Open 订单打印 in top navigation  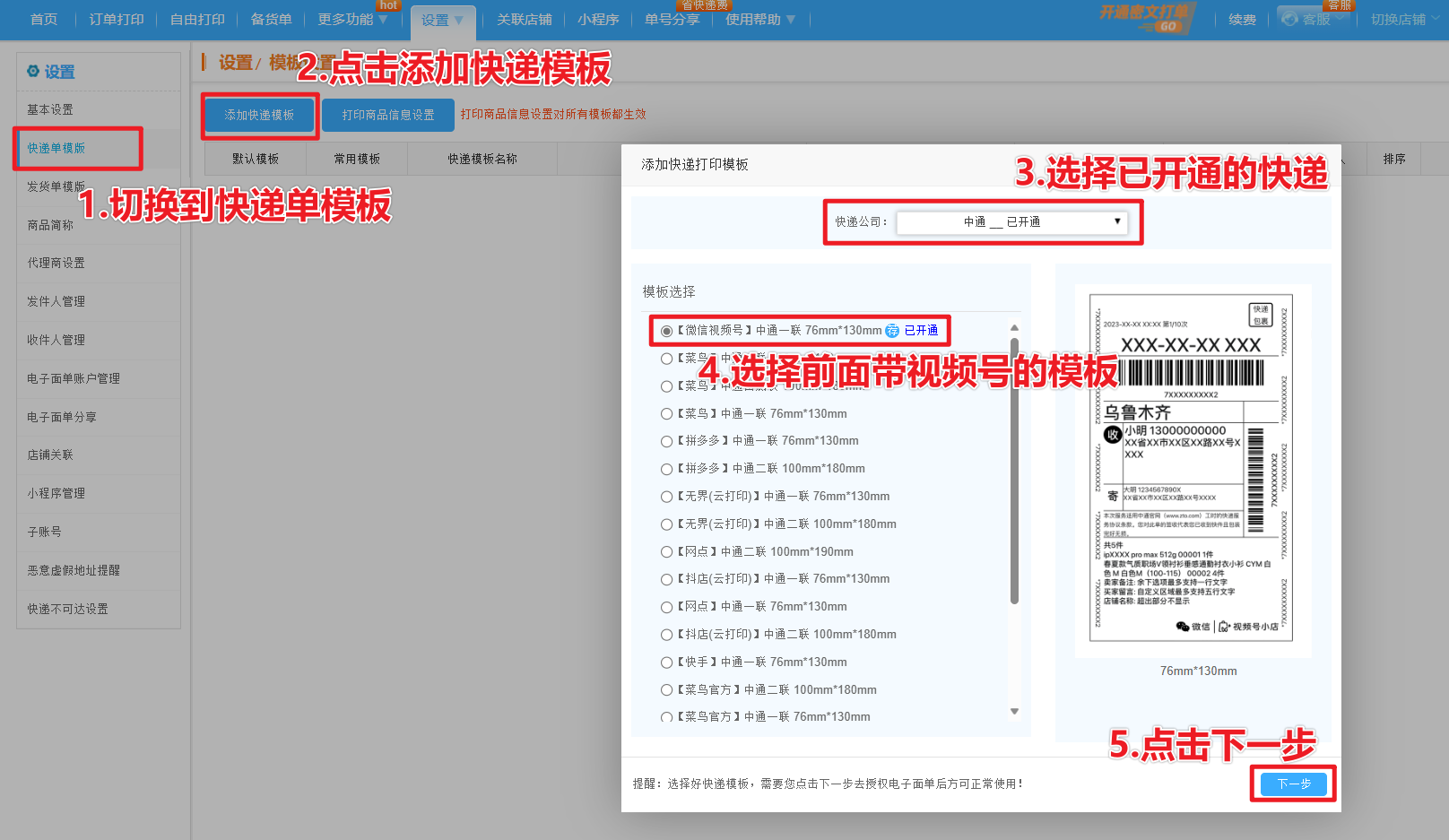pos(117,20)
